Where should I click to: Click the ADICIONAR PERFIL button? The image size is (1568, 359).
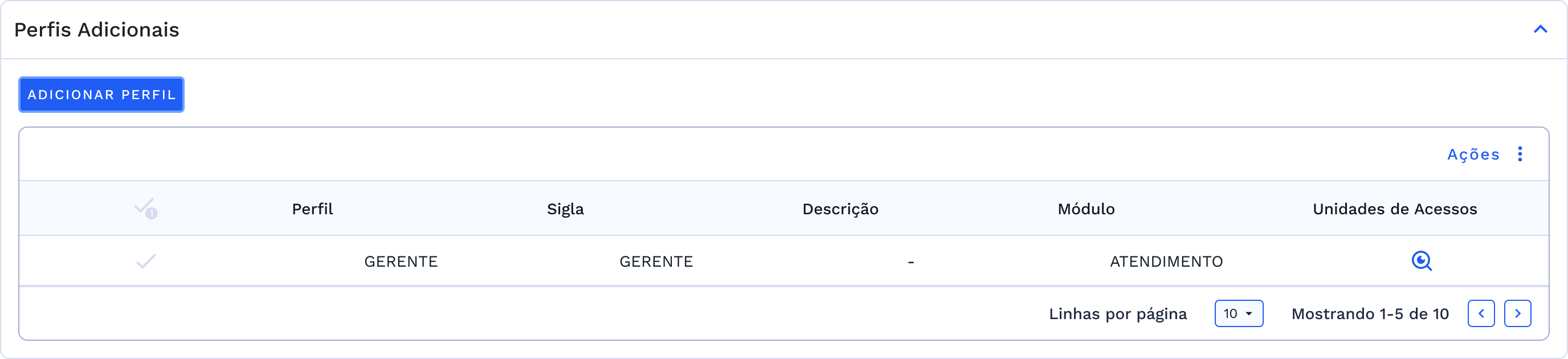[101, 95]
